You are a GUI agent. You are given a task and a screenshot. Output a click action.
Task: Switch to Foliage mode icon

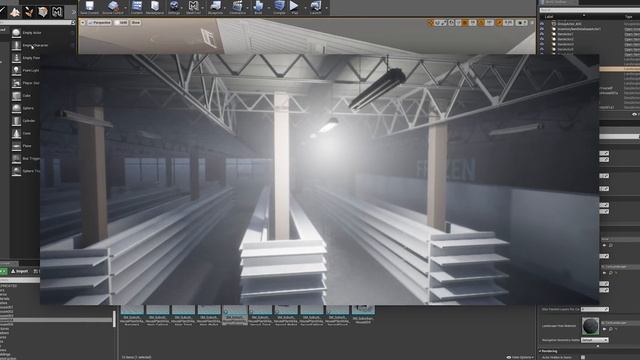(x=29, y=12)
